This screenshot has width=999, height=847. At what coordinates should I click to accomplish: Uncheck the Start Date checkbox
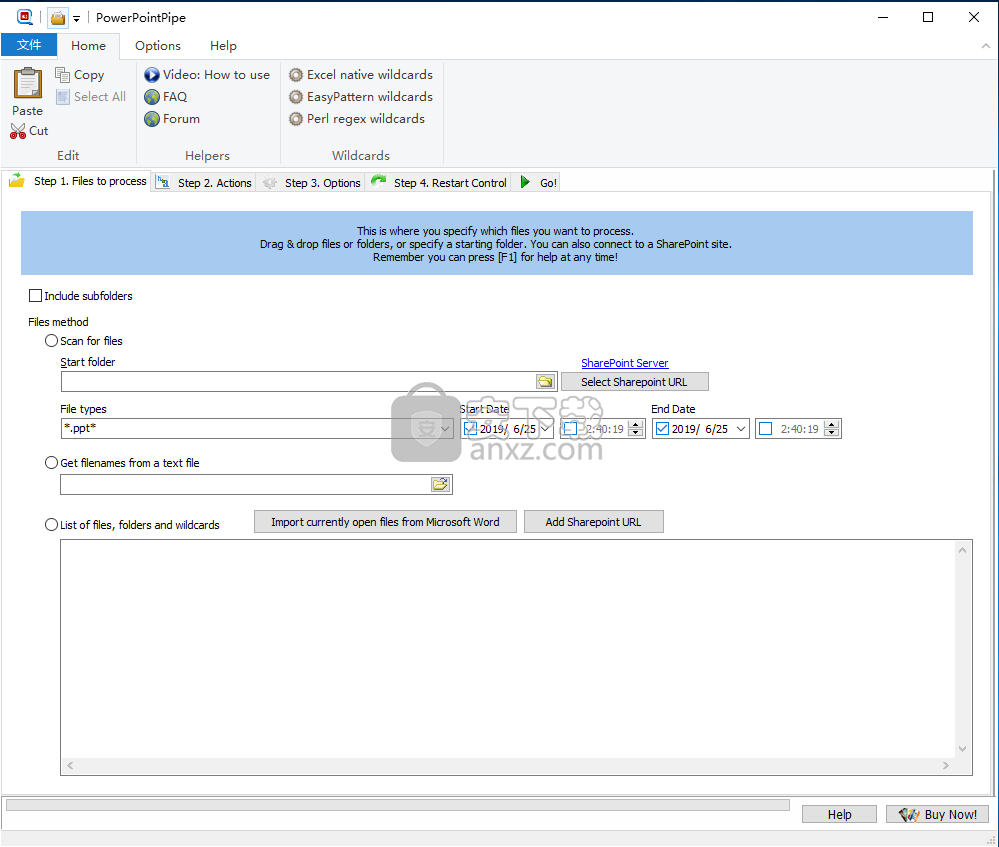click(470, 429)
